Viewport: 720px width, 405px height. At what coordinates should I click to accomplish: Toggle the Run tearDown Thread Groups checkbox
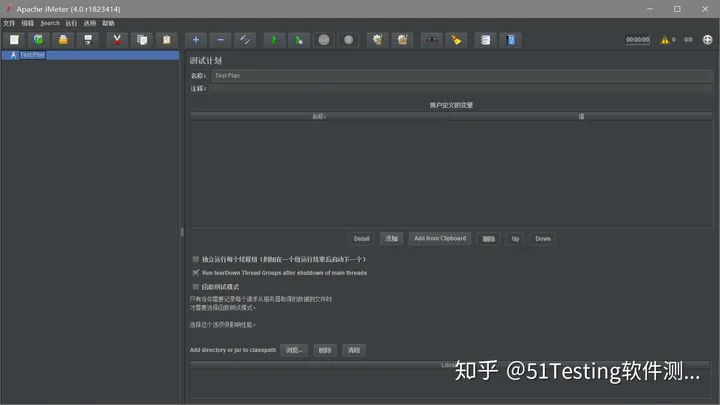pyautogui.click(x=196, y=273)
